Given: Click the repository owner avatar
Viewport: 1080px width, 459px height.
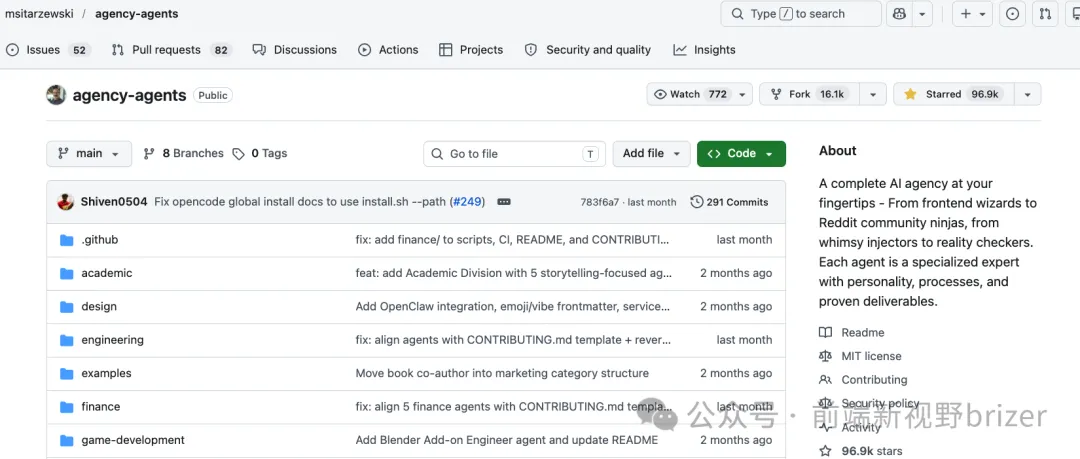Looking at the screenshot, I should [56, 95].
